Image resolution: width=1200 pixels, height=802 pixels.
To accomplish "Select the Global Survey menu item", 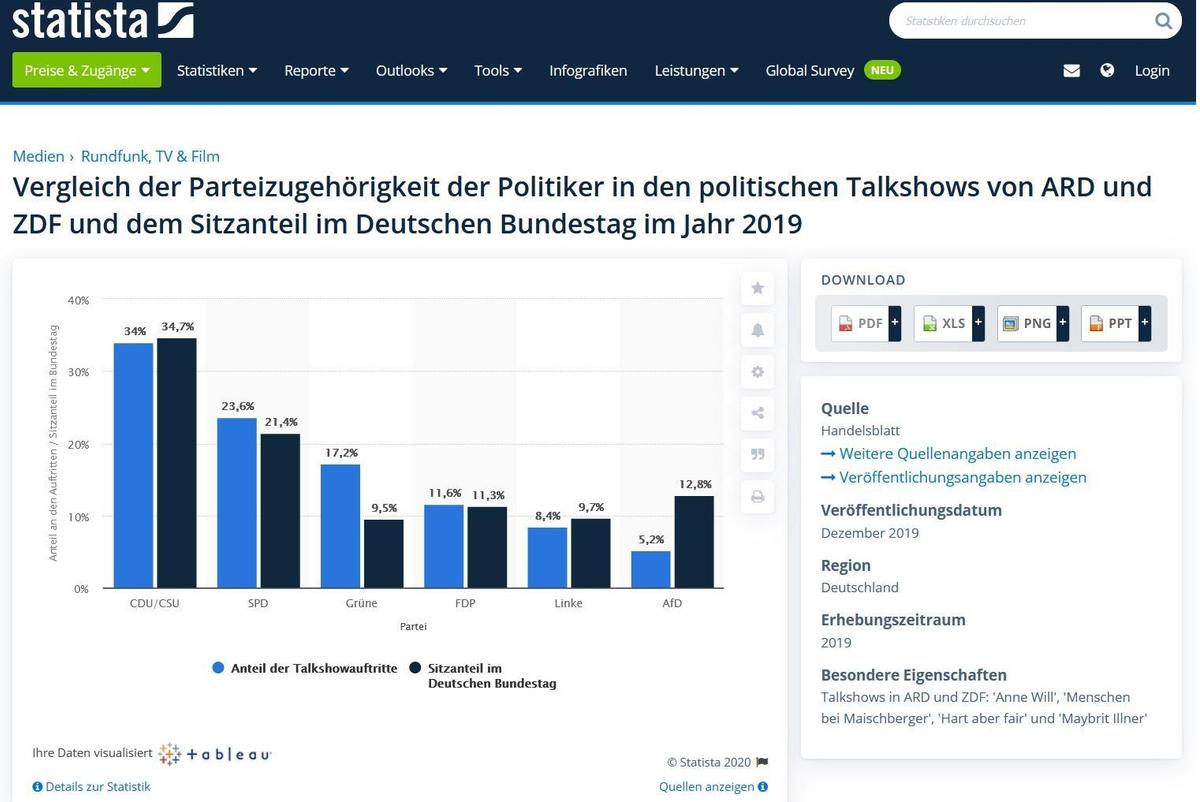I will 810,70.
